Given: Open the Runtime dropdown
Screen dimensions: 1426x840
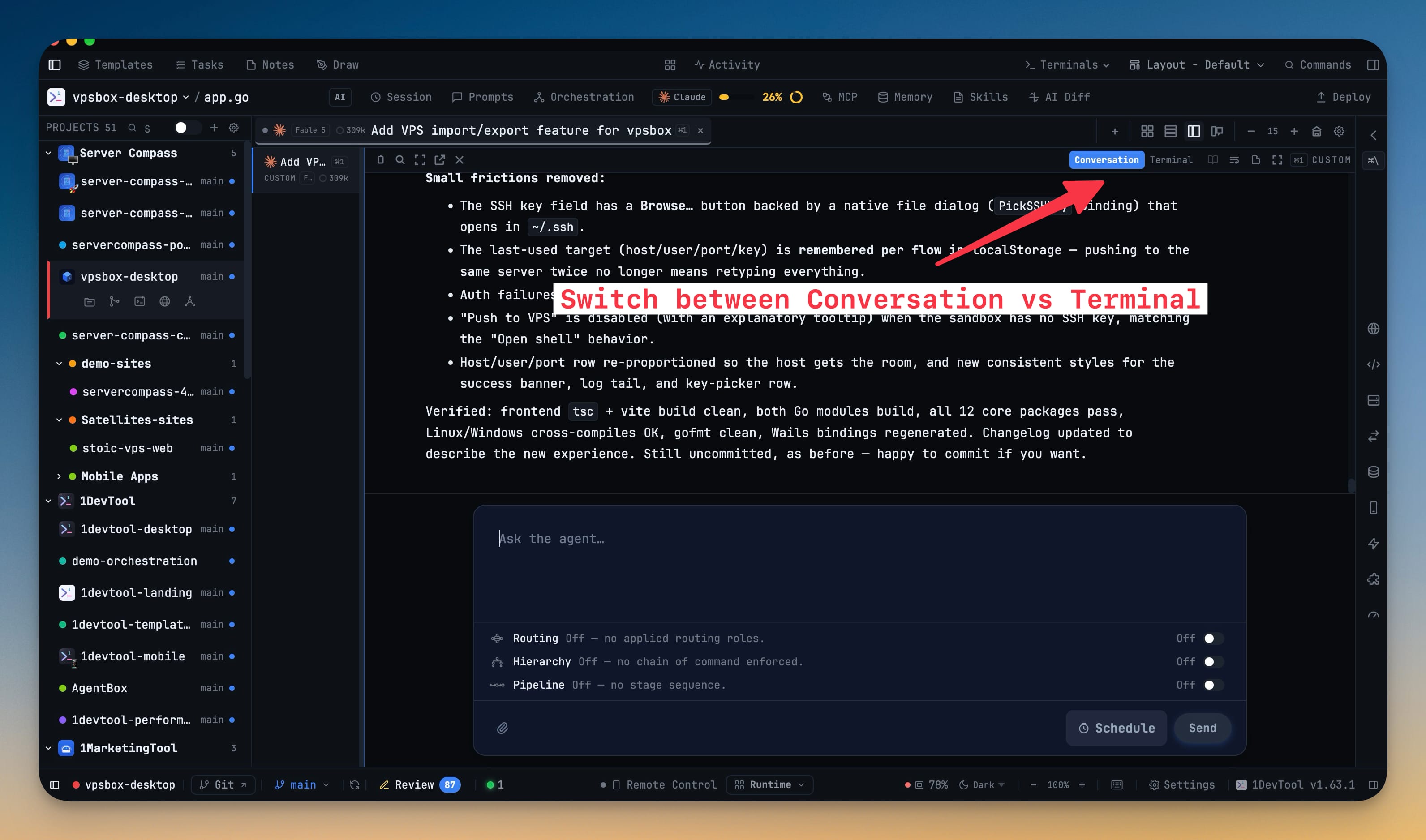Looking at the screenshot, I should click(x=769, y=785).
